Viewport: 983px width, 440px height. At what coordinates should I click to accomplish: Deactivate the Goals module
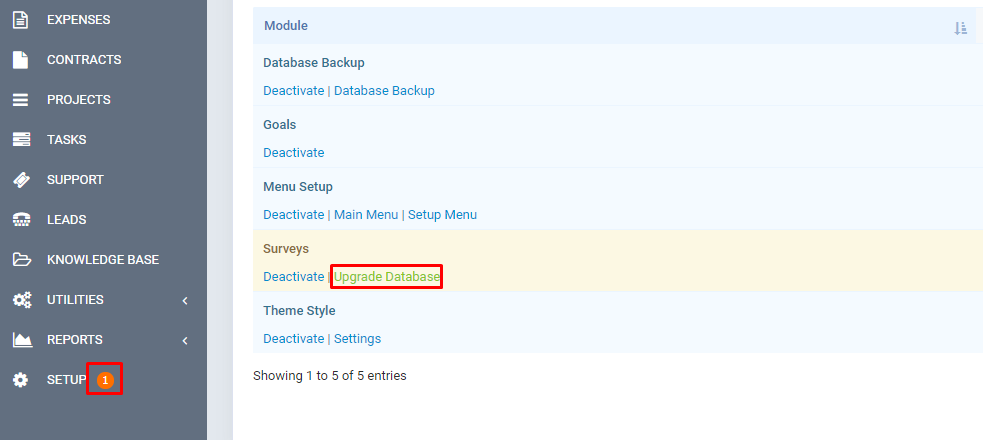pyautogui.click(x=293, y=153)
